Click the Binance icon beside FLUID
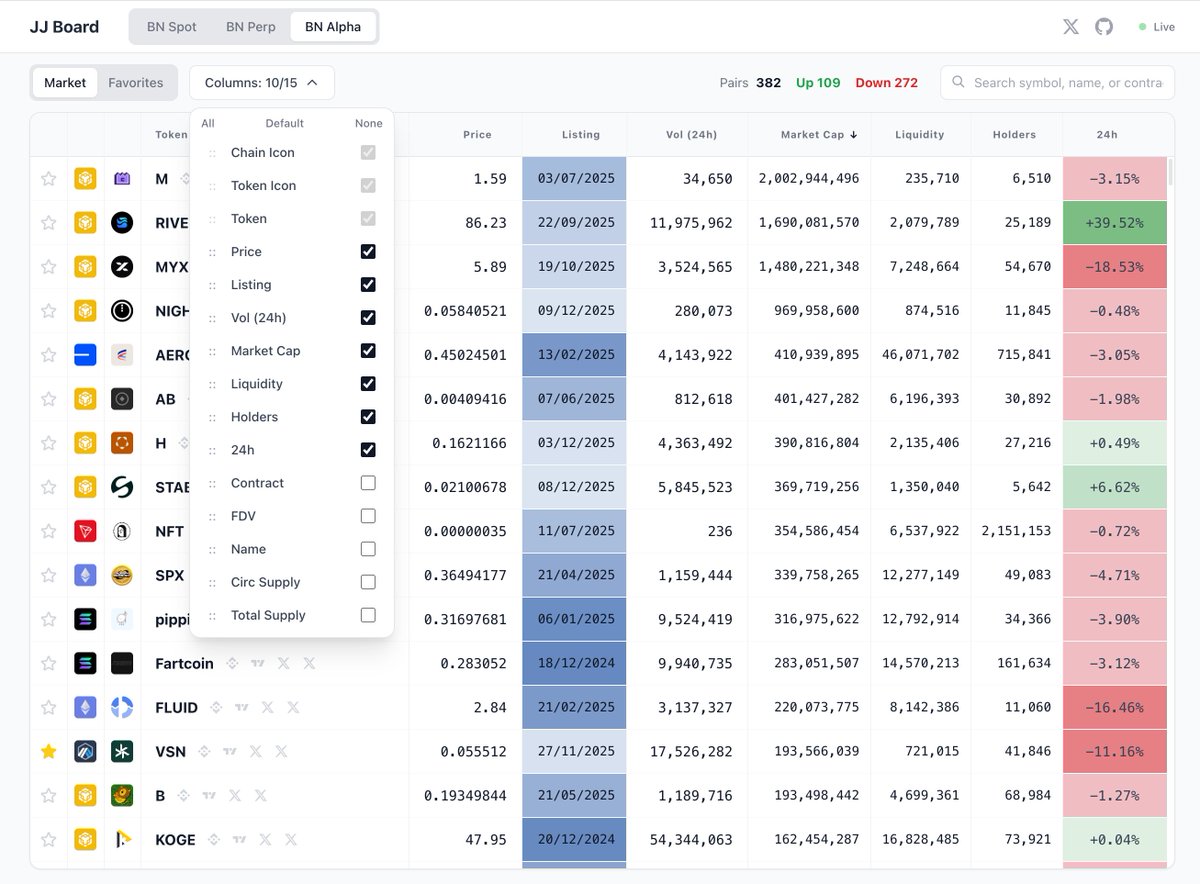This screenshot has width=1200, height=884. [216, 707]
